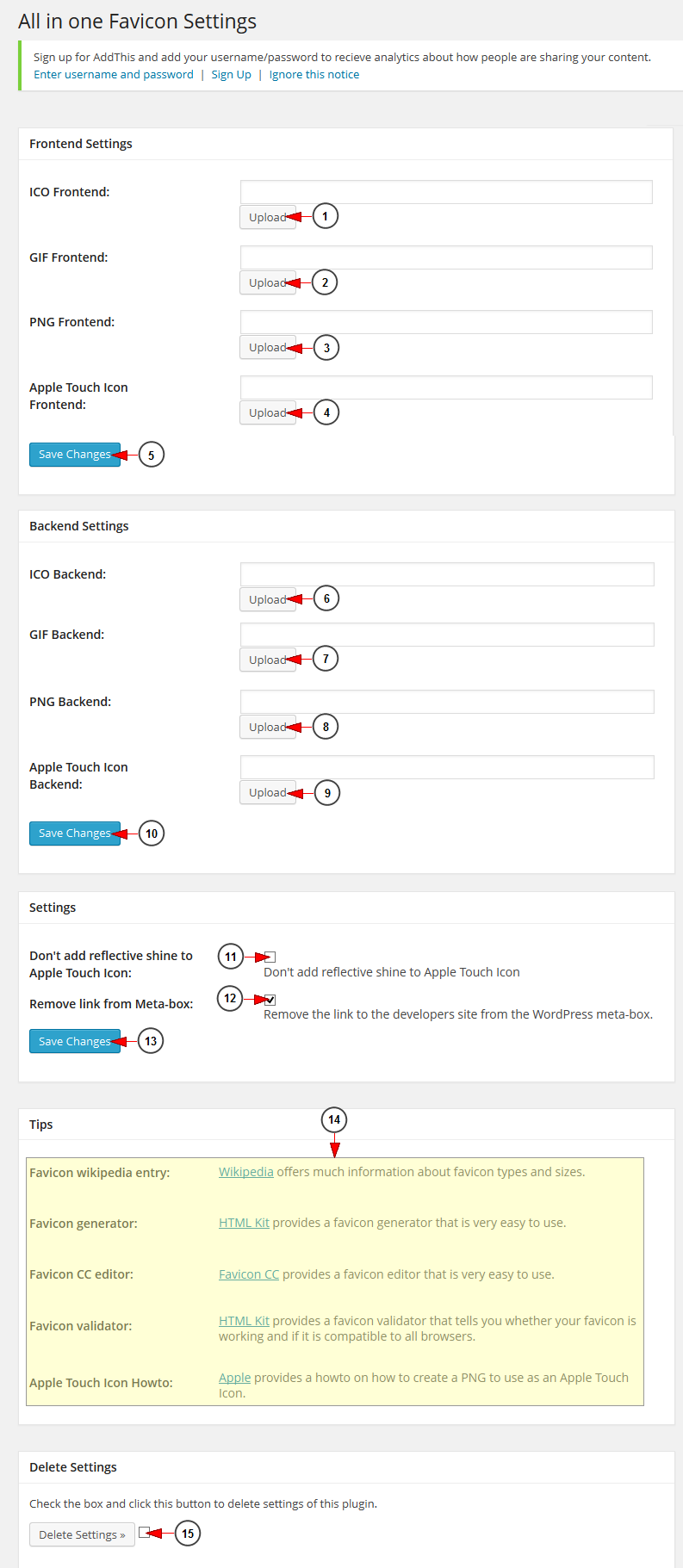
Task: Open Apple howto link in Tips
Action: pyautogui.click(x=234, y=1378)
